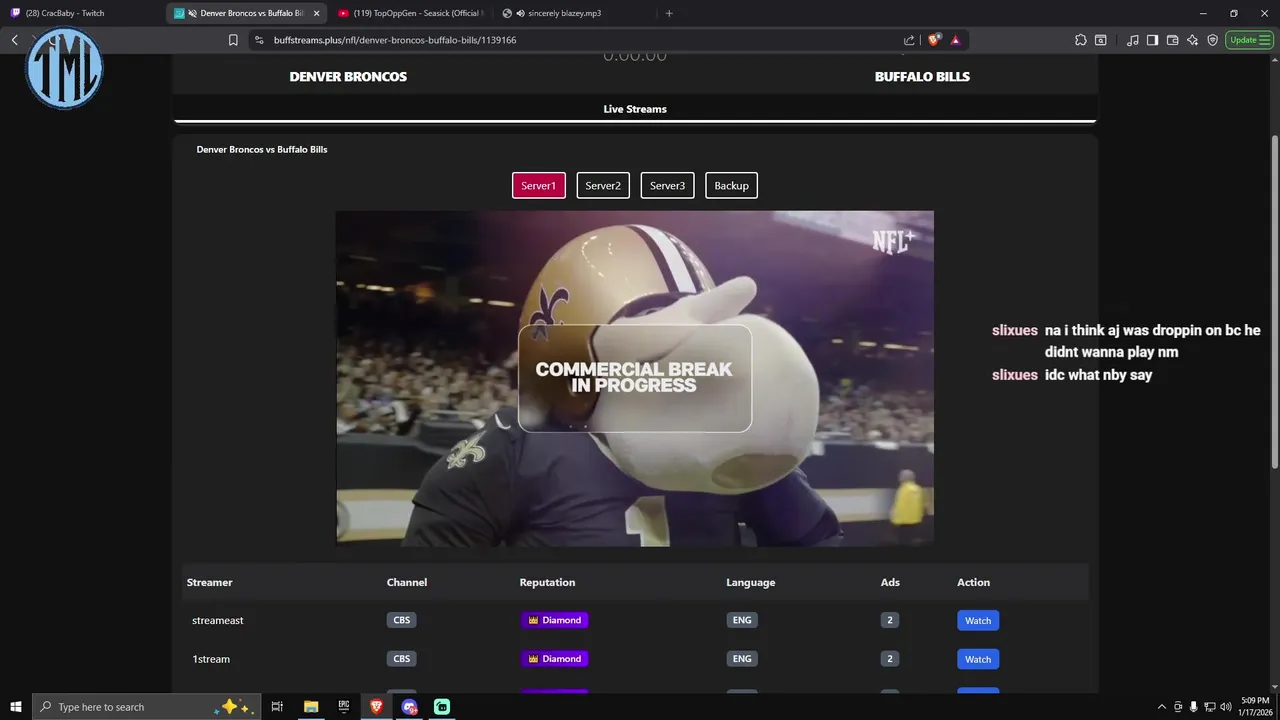
Task: Click the Type here to search box
Action: pos(147,707)
